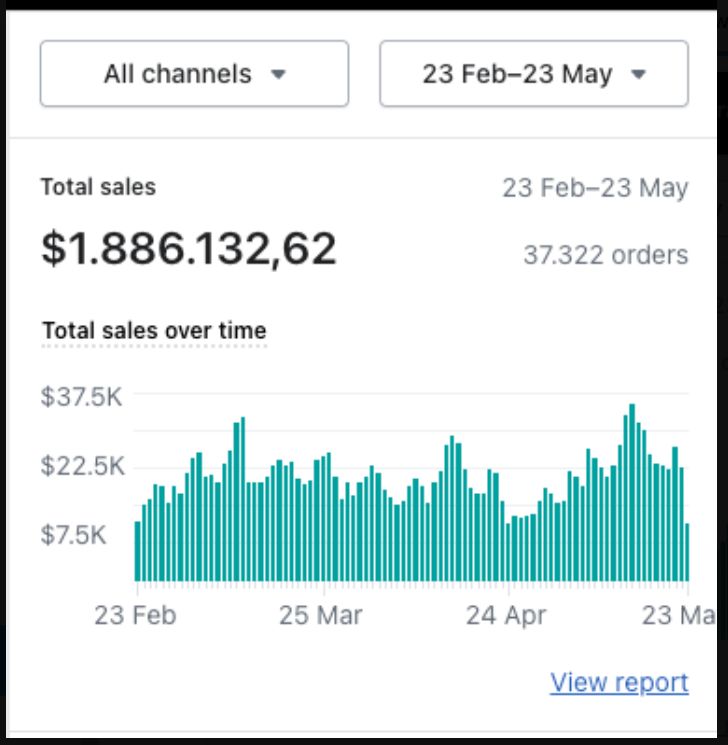
Task: Click the 23 Feb–23 May text beside Total sales
Action: [595, 188]
